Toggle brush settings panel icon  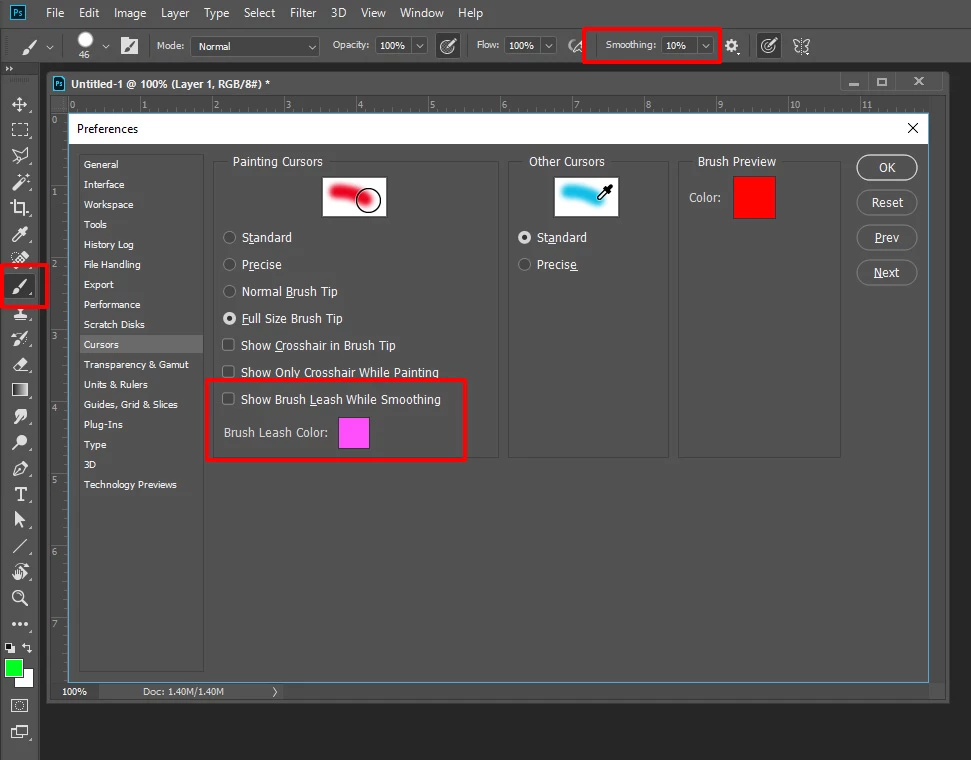pyautogui.click(x=129, y=46)
